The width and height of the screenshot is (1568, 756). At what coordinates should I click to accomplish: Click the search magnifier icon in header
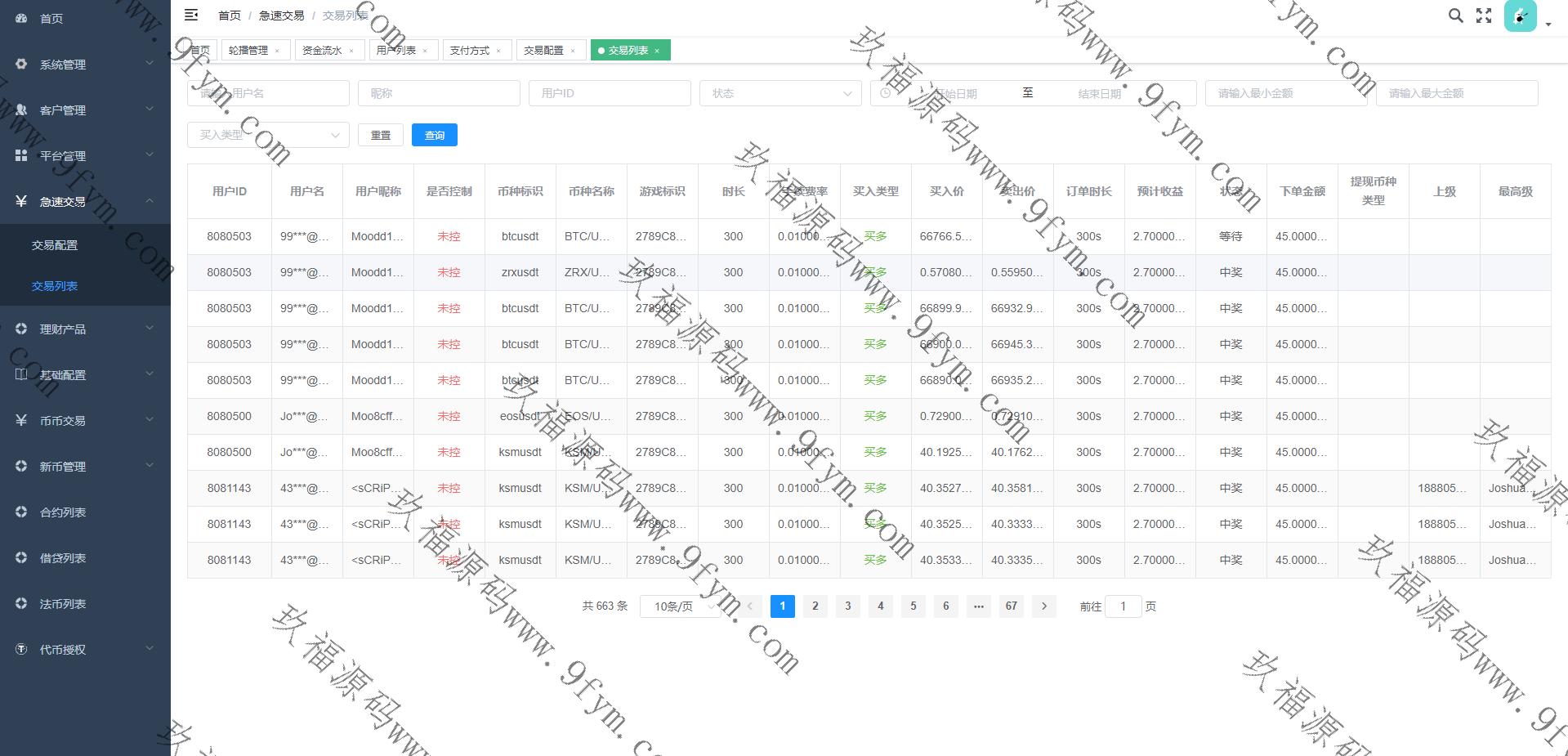coord(1455,16)
